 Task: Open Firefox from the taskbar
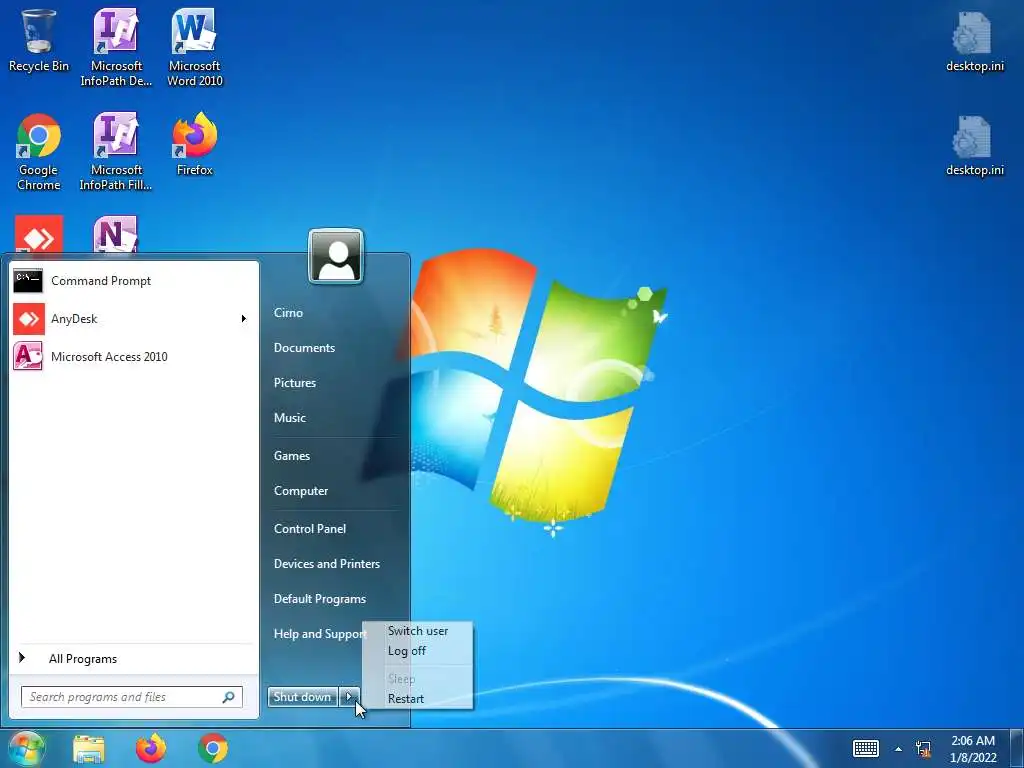pyautogui.click(x=151, y=748)
